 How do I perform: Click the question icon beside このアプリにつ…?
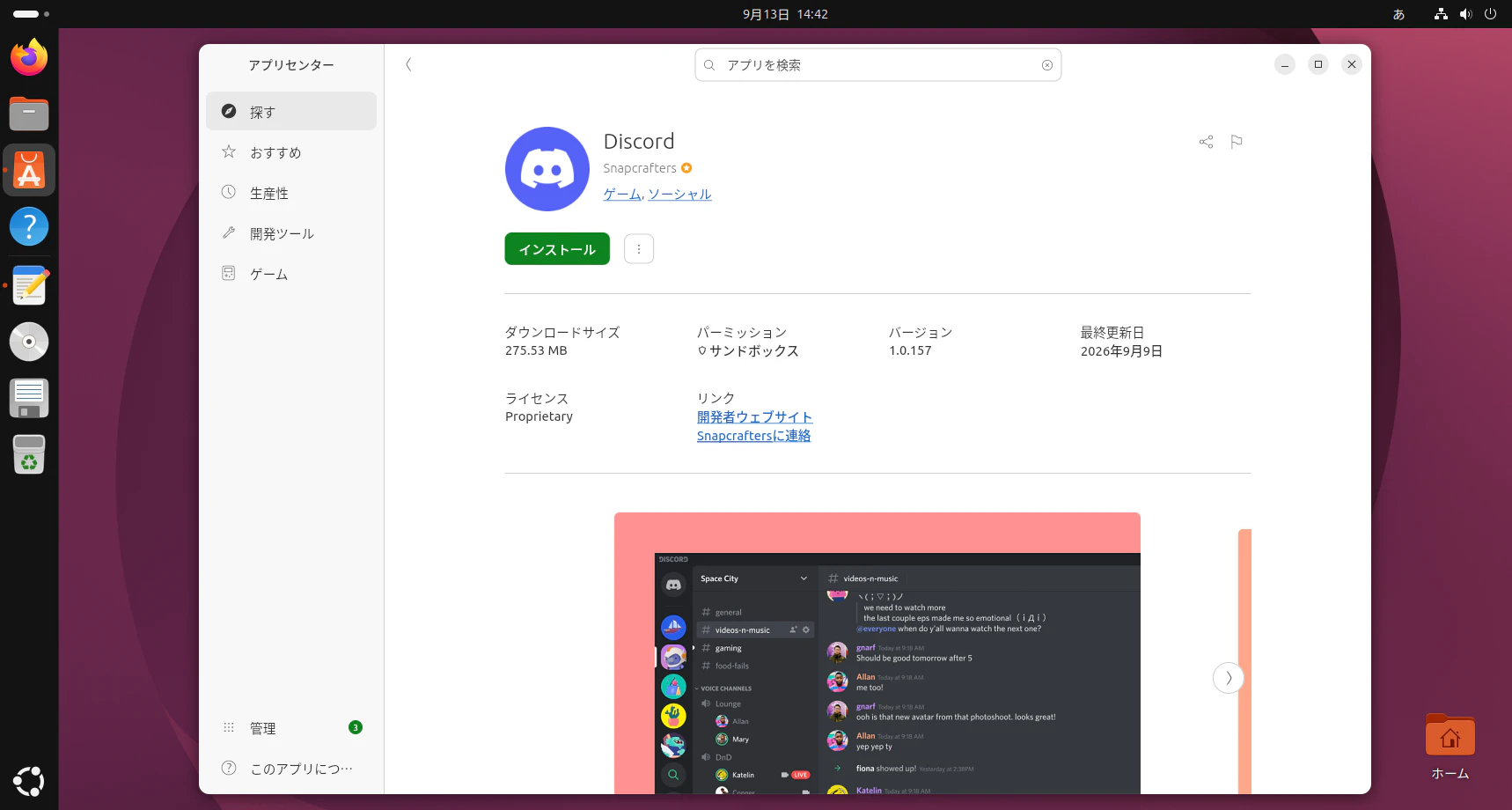coord(229,768)
